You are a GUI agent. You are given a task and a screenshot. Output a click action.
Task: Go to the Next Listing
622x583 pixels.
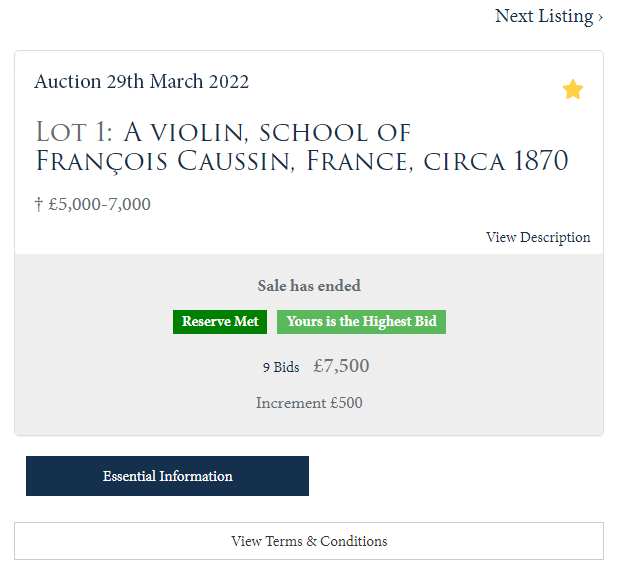(x=545, y=16)
